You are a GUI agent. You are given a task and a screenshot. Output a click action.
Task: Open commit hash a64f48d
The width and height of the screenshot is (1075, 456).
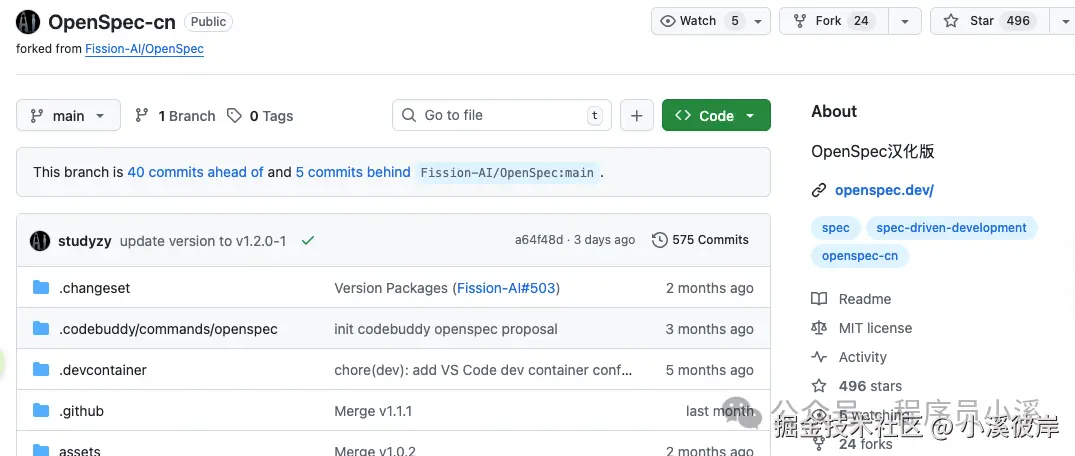click(539, 240)
